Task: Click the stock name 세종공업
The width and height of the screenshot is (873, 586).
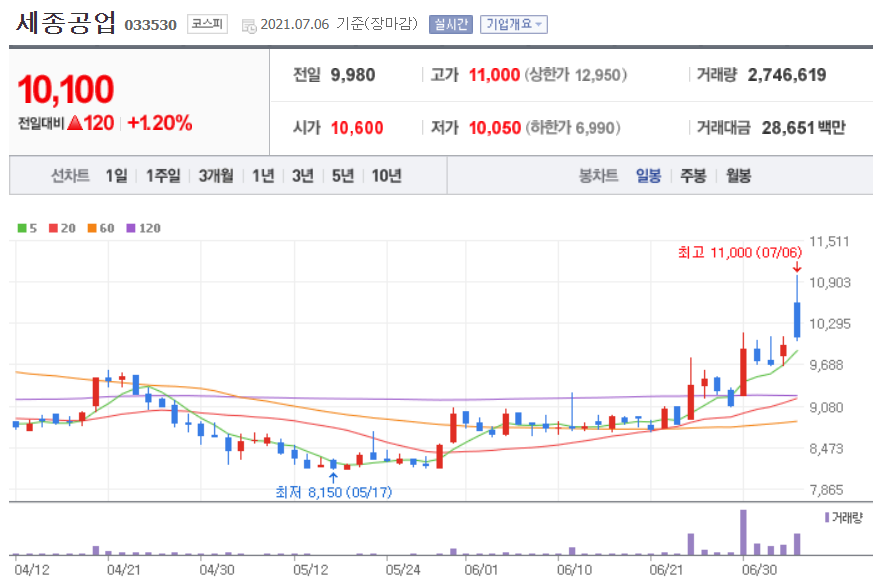Action: pos(66,23)
